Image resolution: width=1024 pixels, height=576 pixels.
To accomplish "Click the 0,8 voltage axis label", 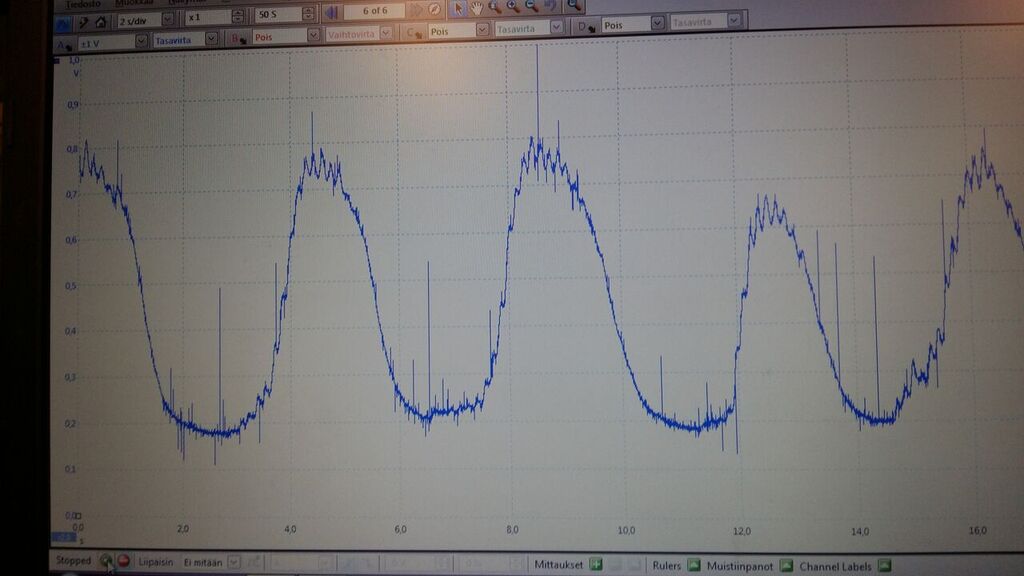I will (x=72, y=149).
